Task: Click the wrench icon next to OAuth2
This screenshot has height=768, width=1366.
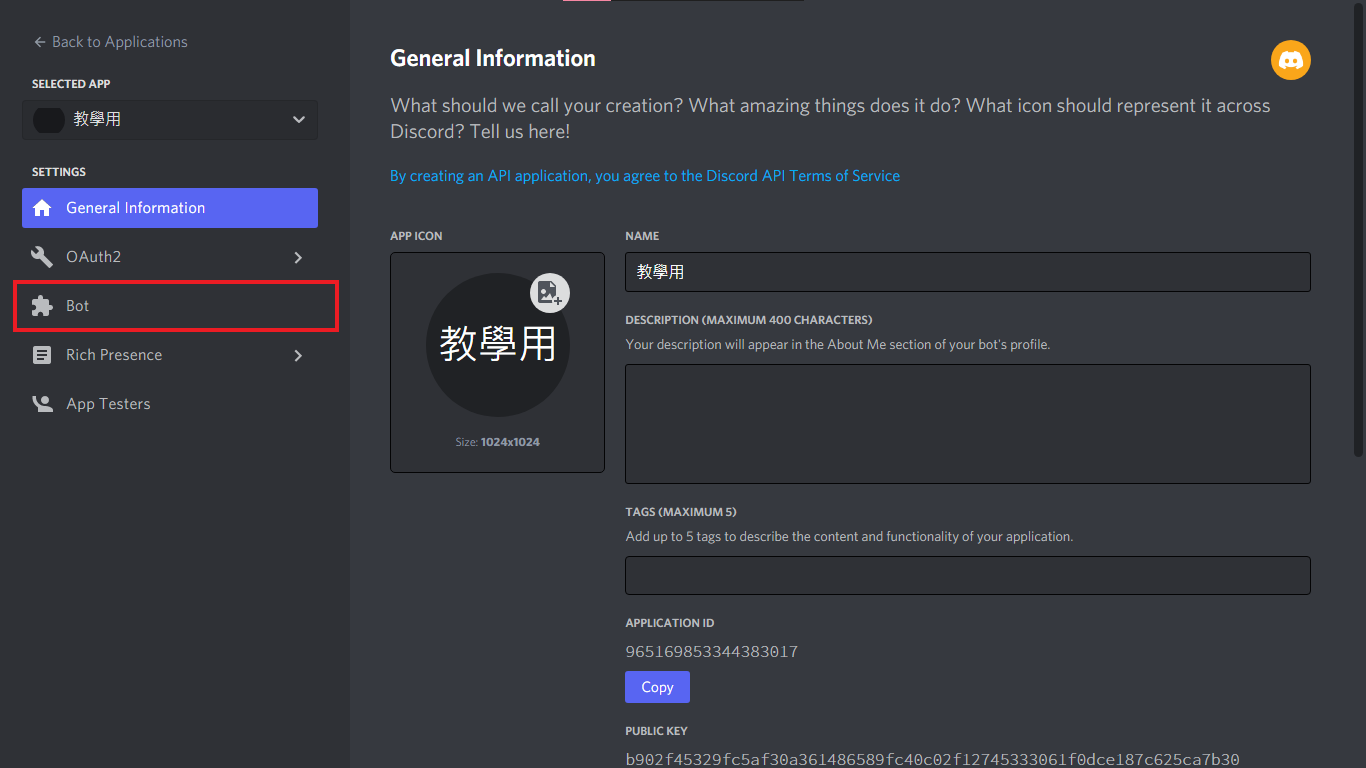Action: pyautogui.click(x=42, y=257)
